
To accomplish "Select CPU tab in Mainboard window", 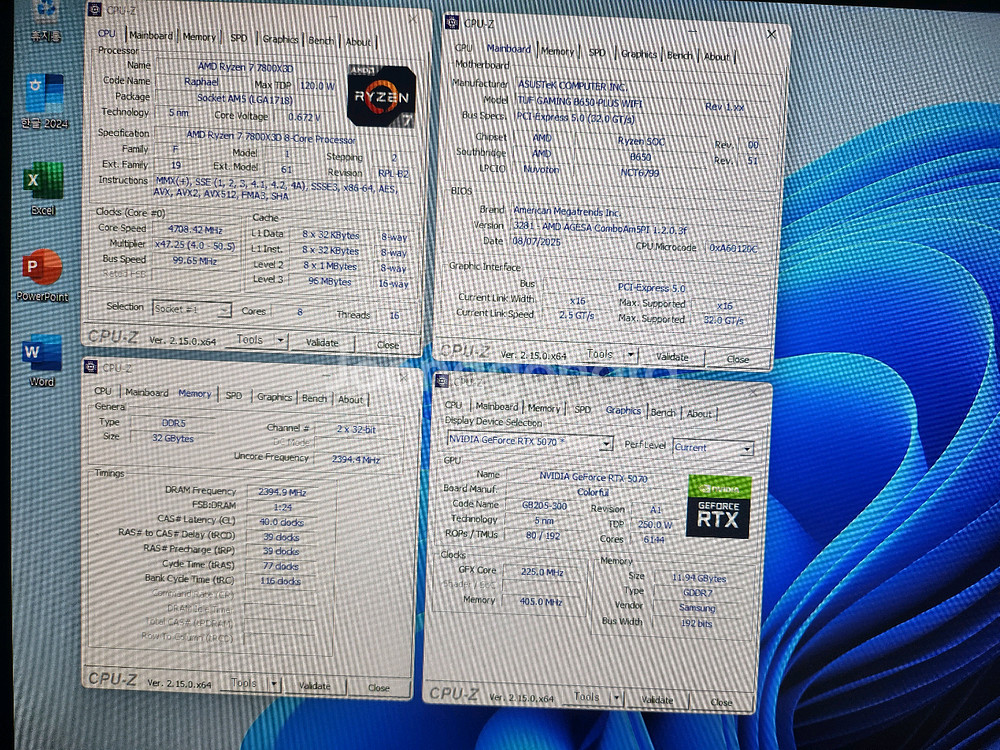I will [464, 48].
